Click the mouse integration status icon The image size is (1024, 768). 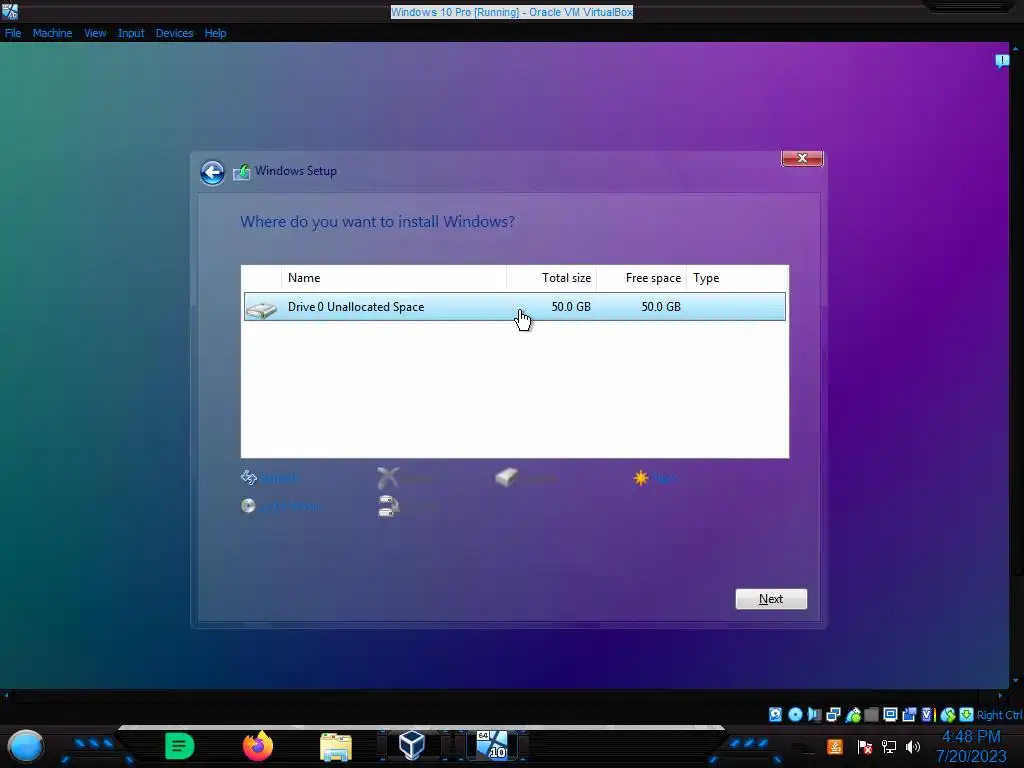coord(947,714)
